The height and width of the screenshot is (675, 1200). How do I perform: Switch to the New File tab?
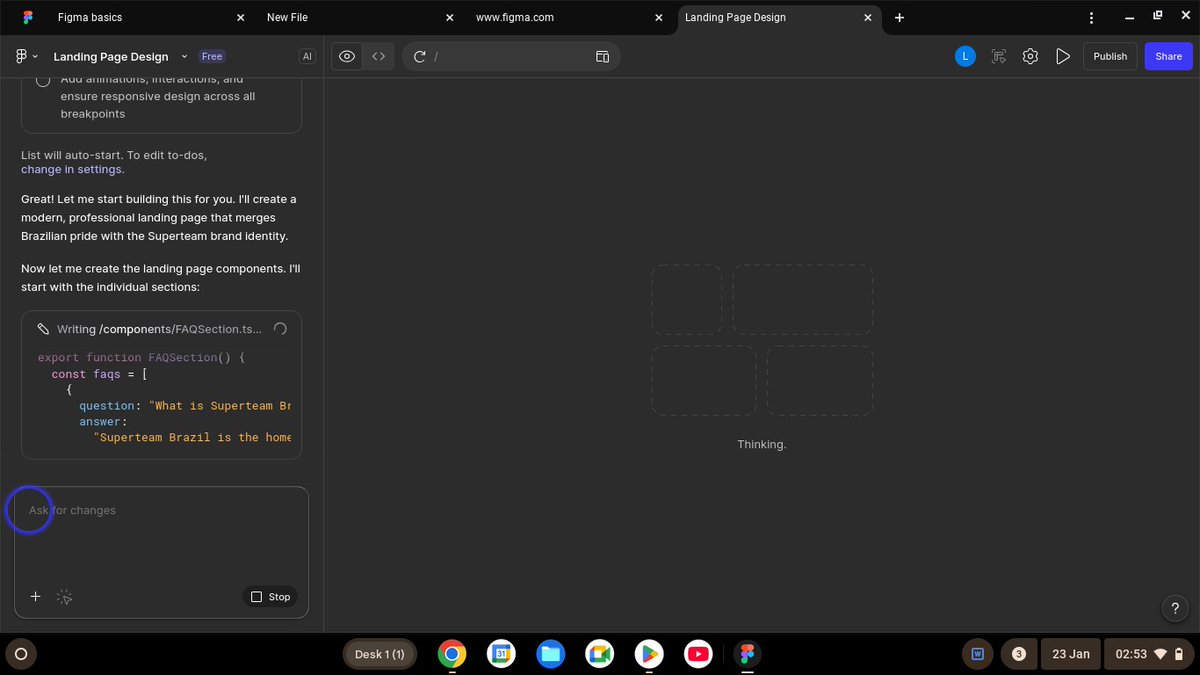coord(287,17)
